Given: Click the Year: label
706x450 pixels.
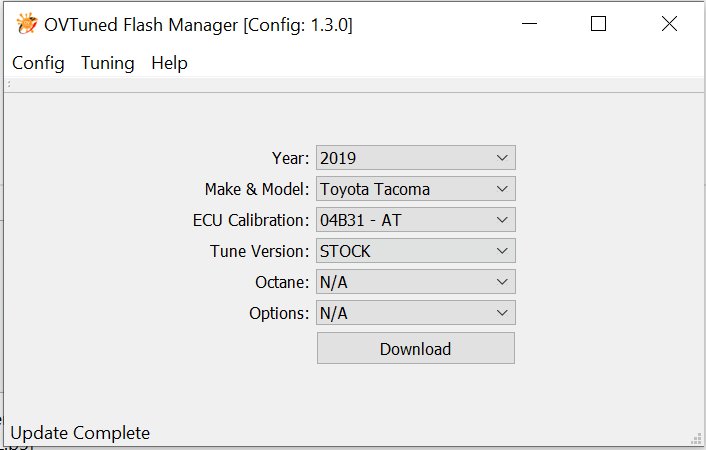Looking at the screenshot, I should point(290,158).
